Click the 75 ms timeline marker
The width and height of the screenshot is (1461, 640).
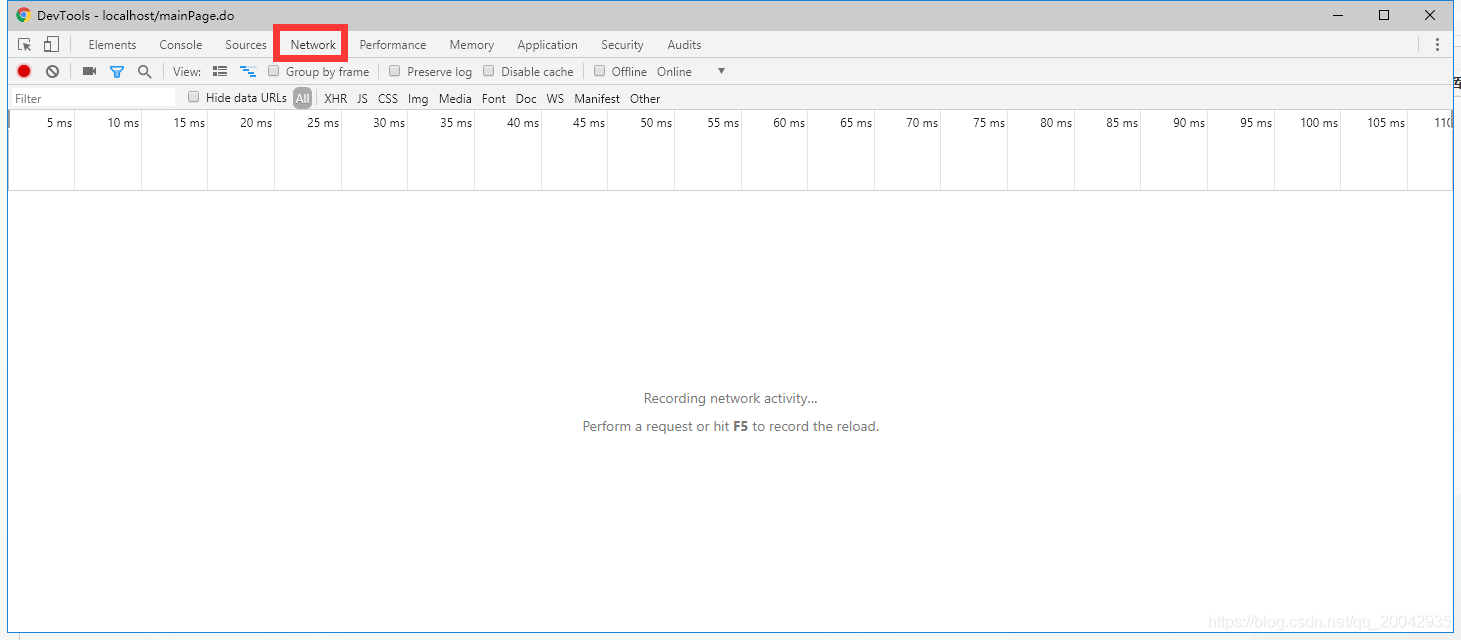989,123
